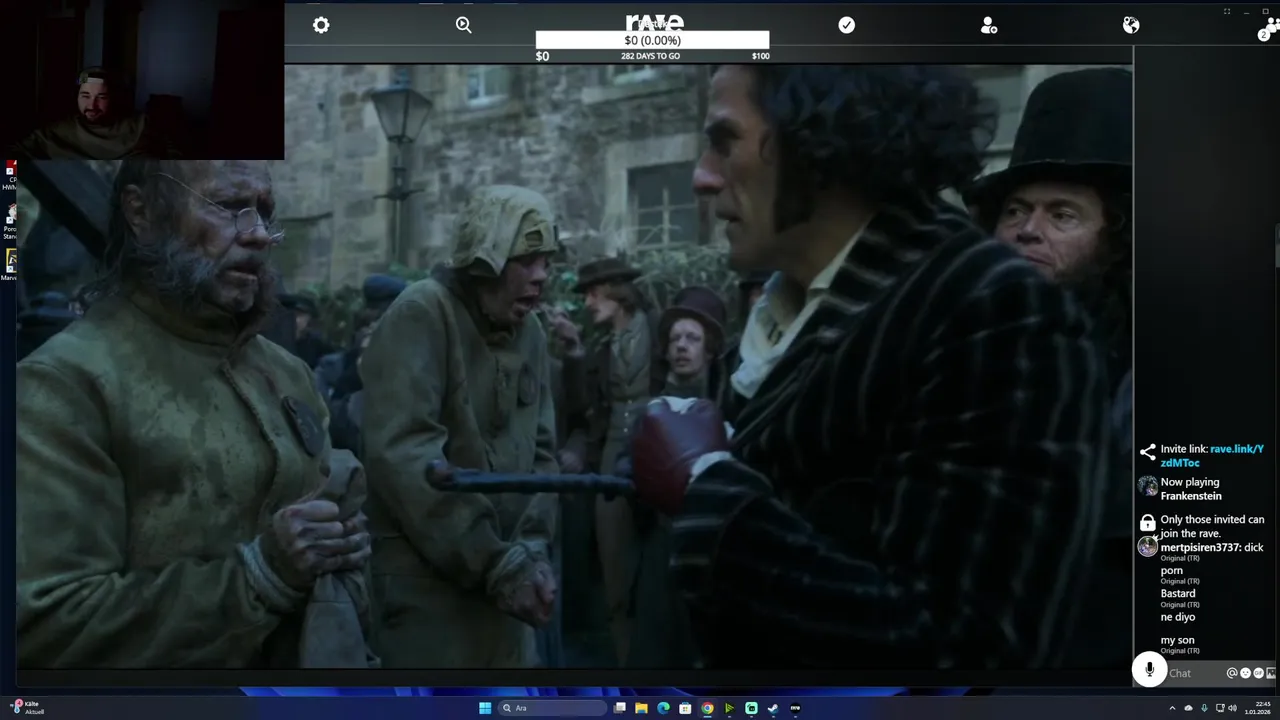Viewport: 1280px width, 720px height.
Task: Open clock showing 22:45 in taskbar
Action: 1257,708
